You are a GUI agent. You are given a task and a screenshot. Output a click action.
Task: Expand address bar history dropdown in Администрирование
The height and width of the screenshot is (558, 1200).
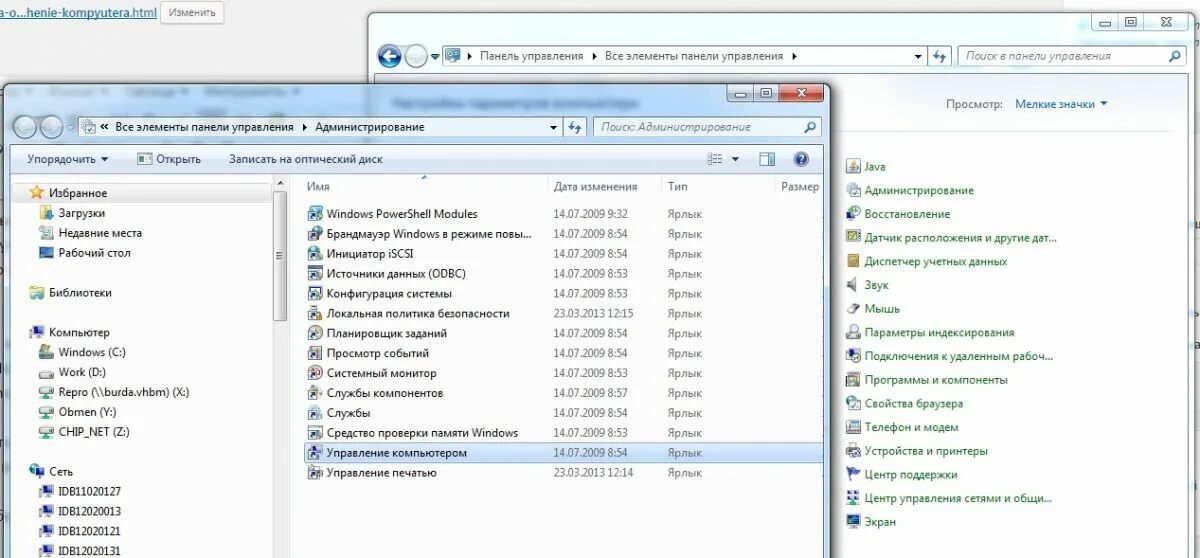[554, 127]
